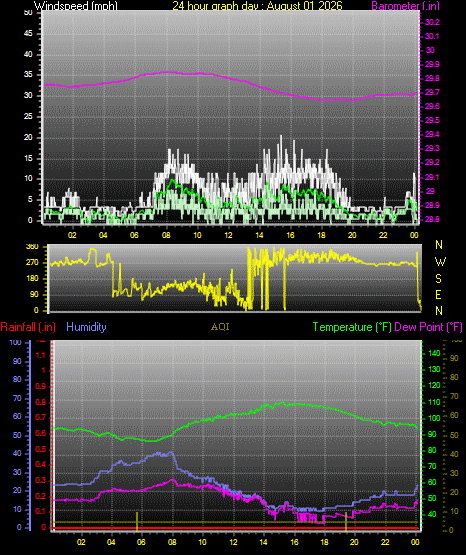Click the 29.5 barometer scale value
The height and width of the screenshot is (555, 466).
coord(432,121)
